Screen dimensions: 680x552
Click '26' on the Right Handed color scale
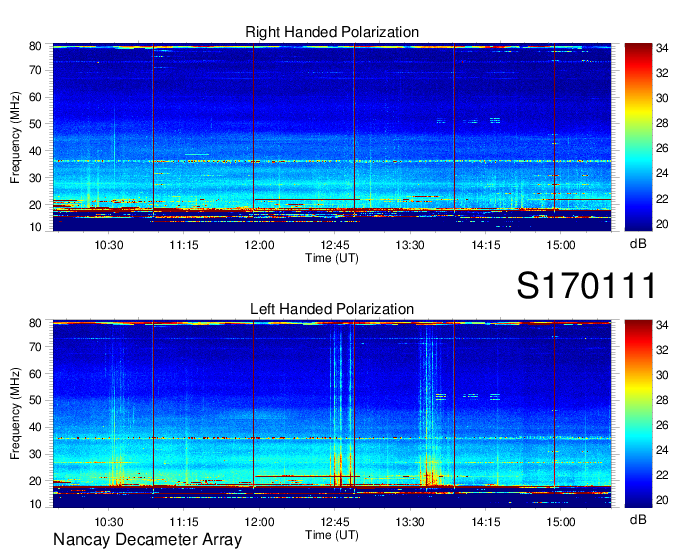click(x=662, y=149)
